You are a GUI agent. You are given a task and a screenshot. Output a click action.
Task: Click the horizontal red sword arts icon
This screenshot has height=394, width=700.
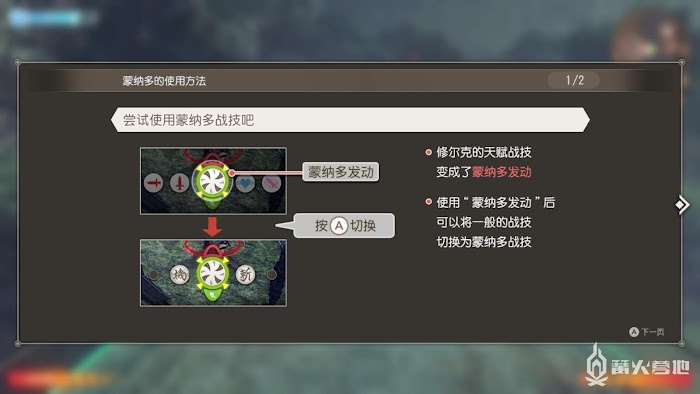pyautogui.click(x=154, y=183)
